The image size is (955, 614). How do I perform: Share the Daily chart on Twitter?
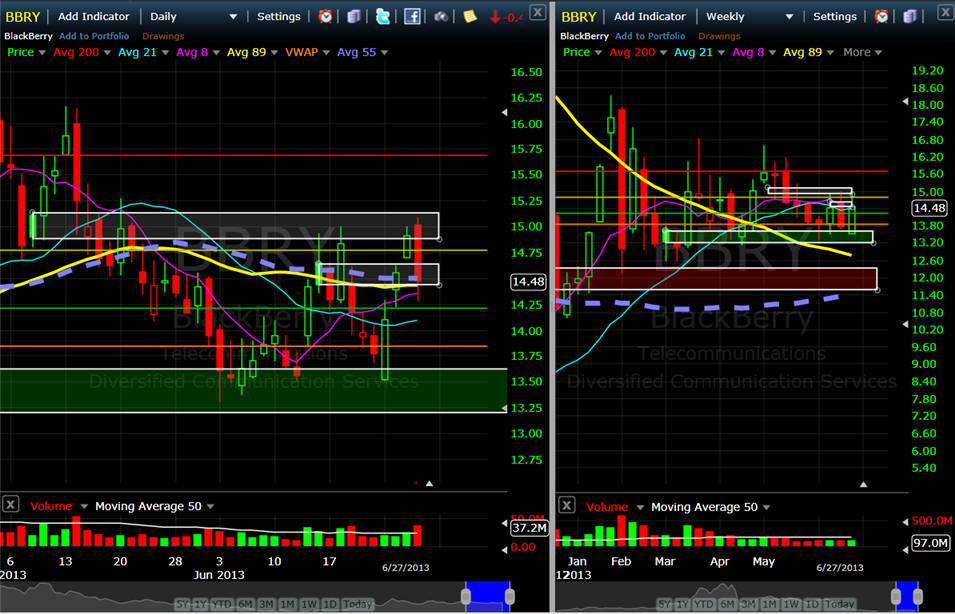(383, 16)
